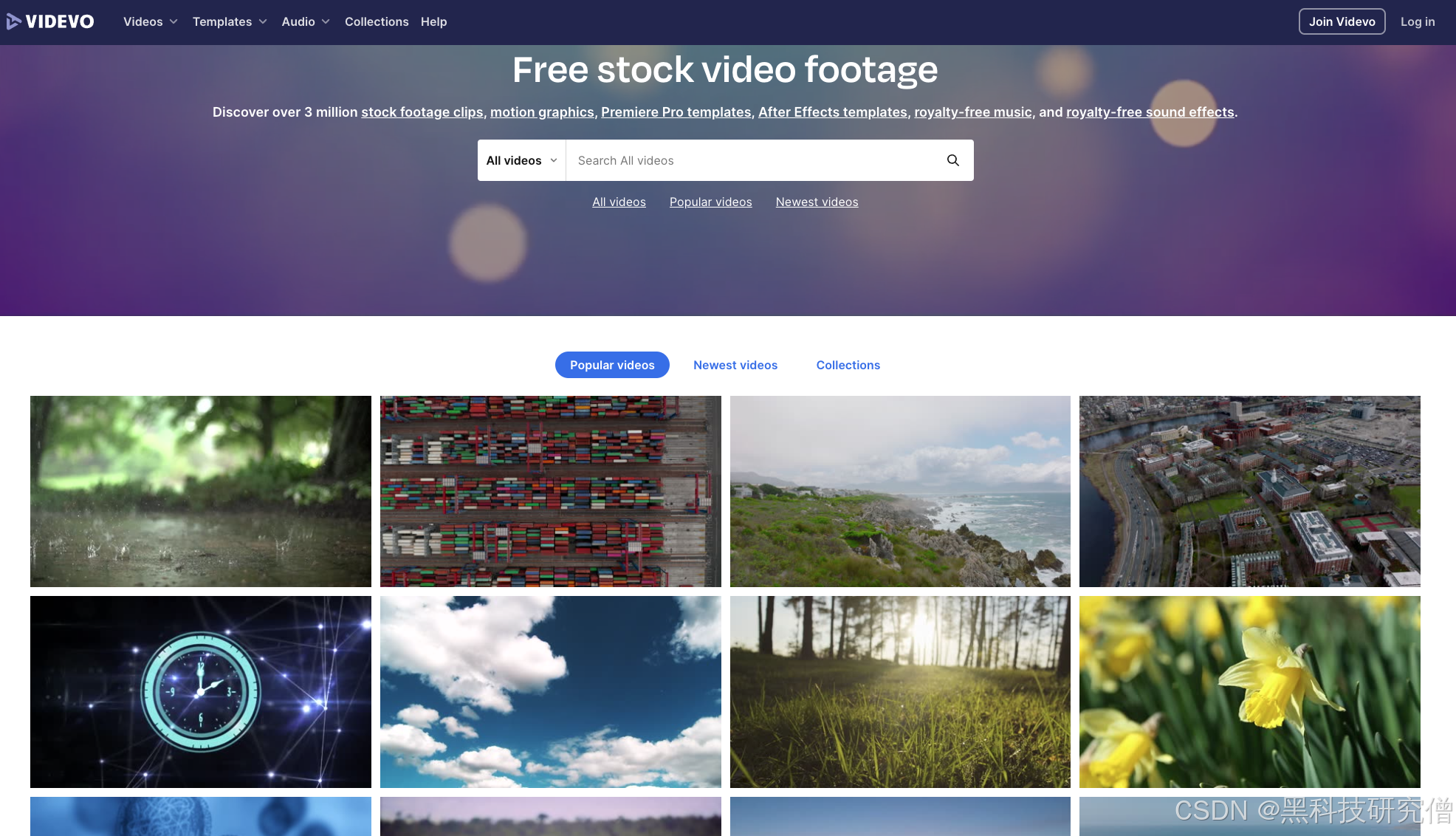
Task: Click into the Search All videos field
Action: point(753,160)
